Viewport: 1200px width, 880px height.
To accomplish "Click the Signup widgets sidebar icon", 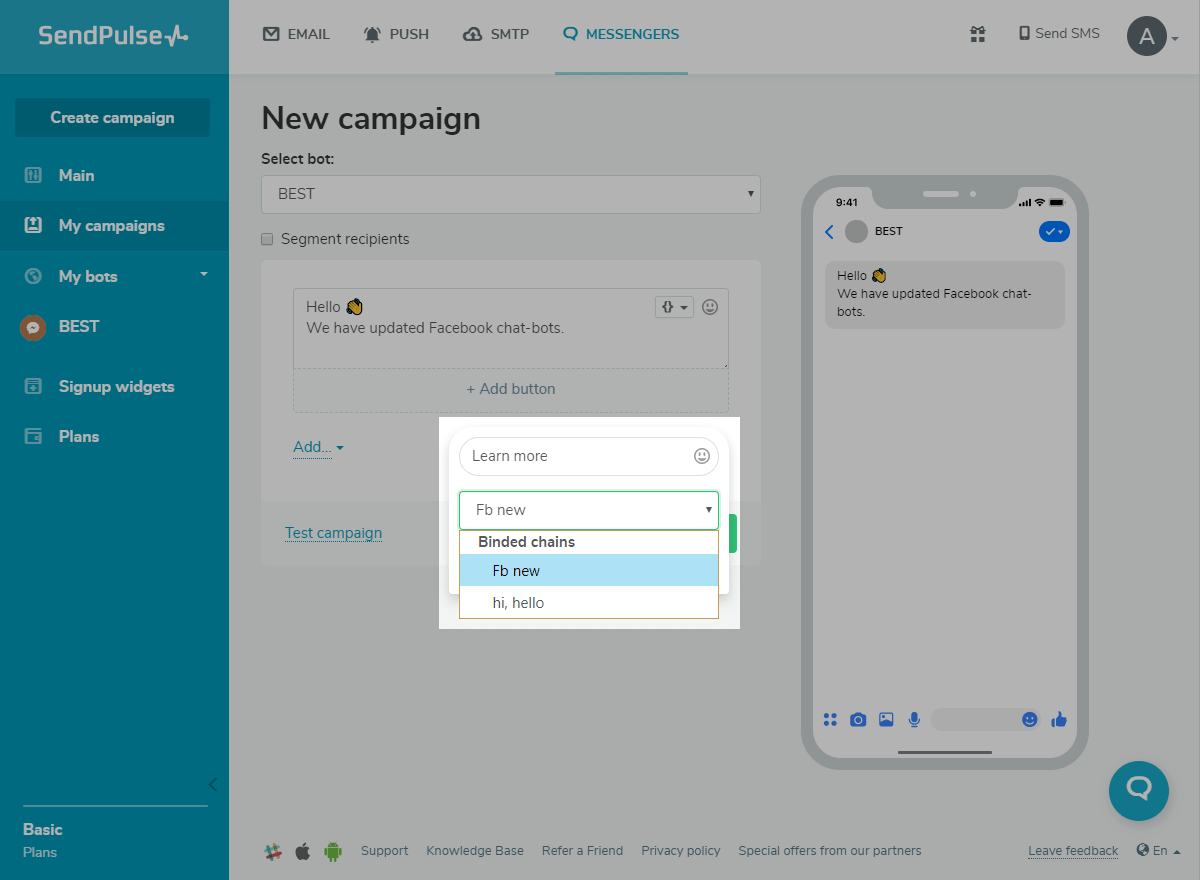I will [x=33, y=386].
